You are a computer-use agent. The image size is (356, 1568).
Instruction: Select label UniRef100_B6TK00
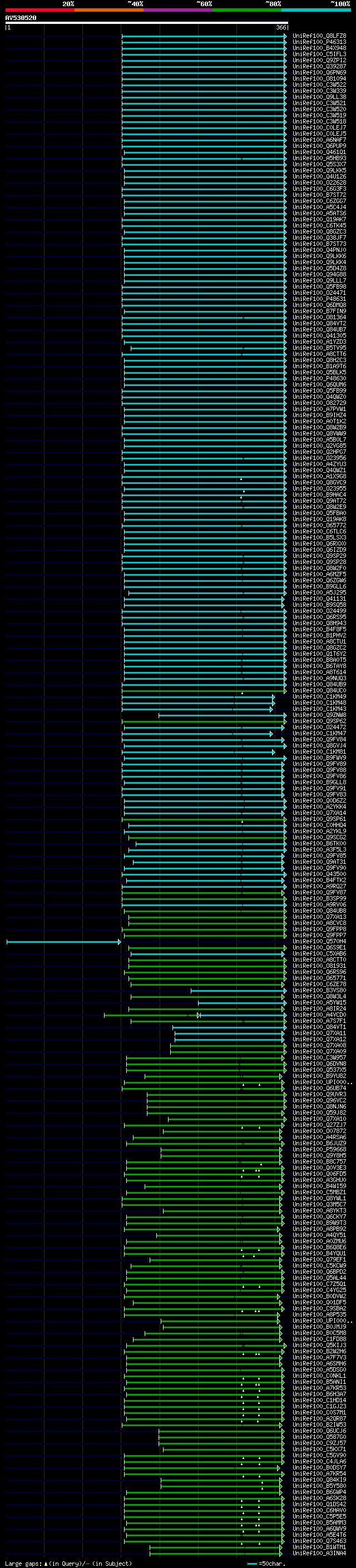[x=319, y=844]
